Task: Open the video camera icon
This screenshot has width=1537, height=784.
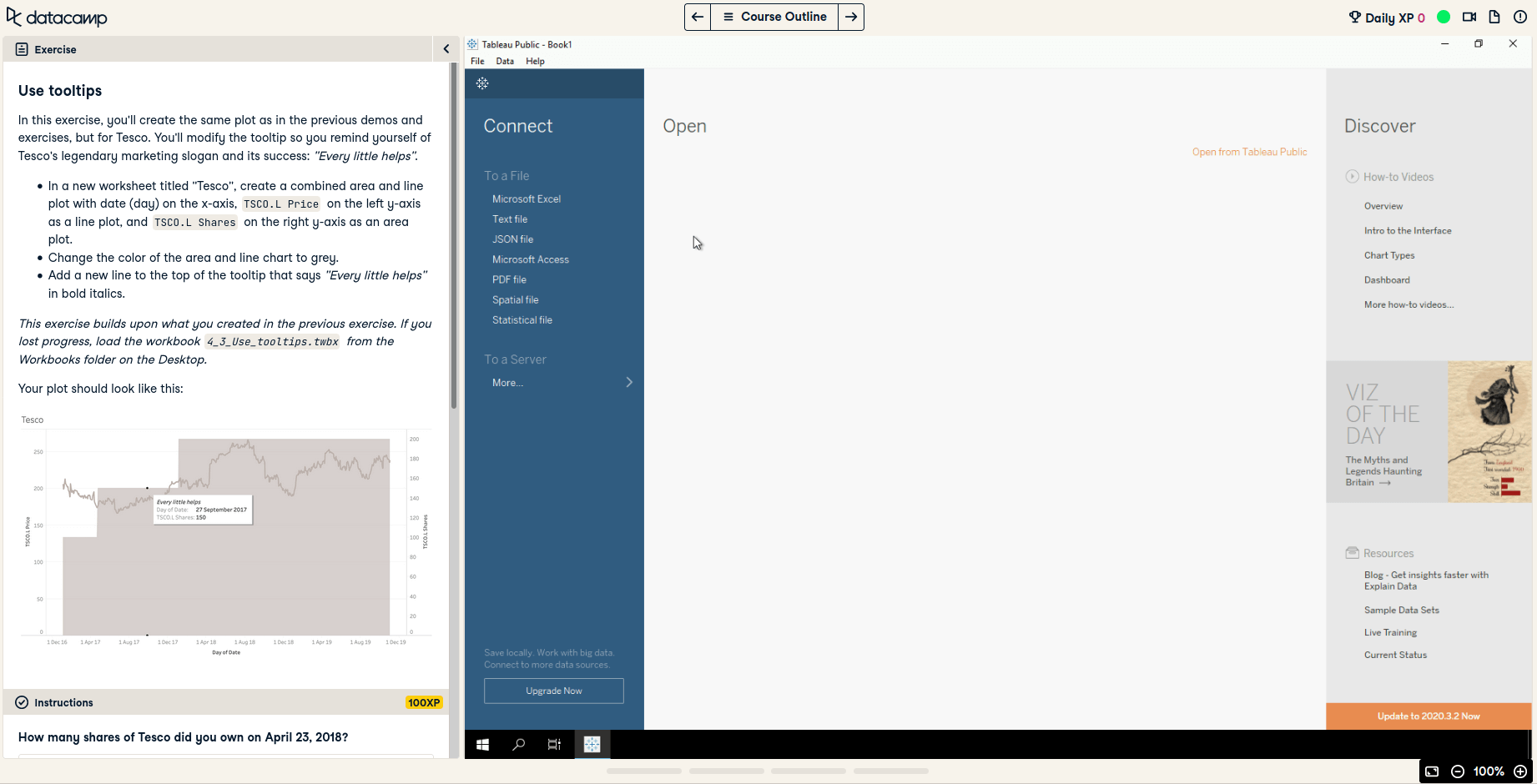Action: (x=1469, y=17)
